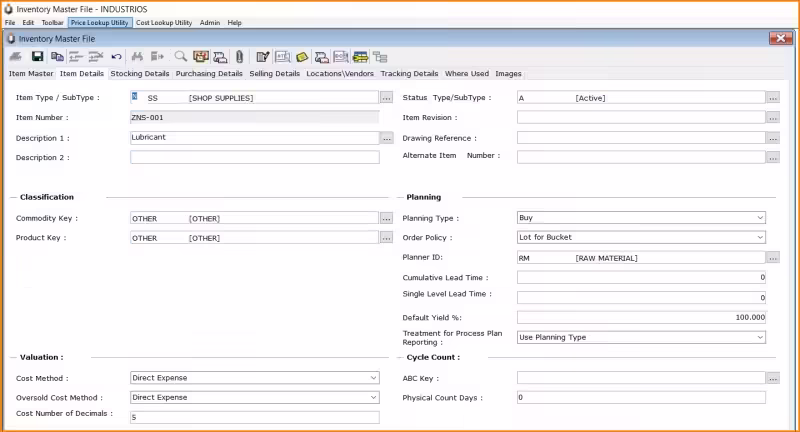The image size is (800, 432).
Task: Expand the Cost Method dropdown
Action: pyautogui.click(x=373, y=378)
